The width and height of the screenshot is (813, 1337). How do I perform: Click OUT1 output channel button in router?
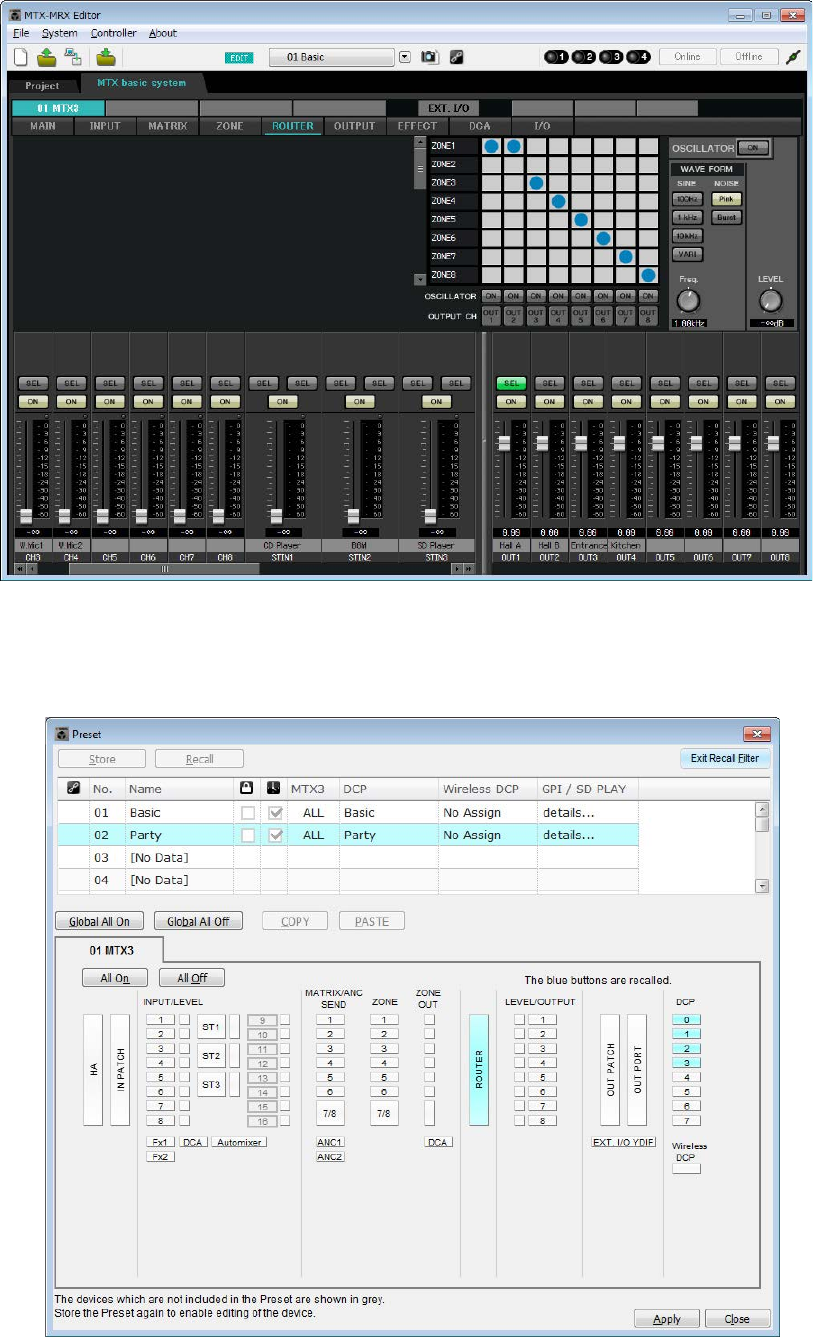(490, 316)
